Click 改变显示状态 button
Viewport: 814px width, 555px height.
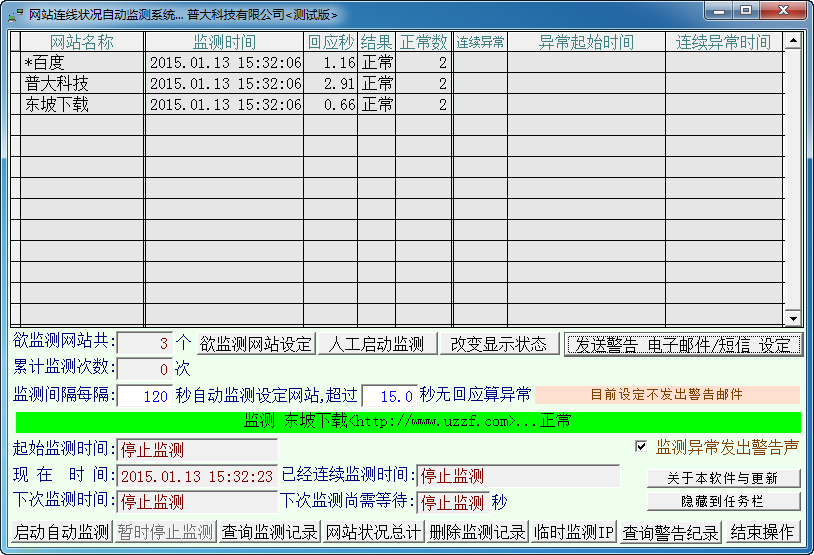click(x=499, y=344)
